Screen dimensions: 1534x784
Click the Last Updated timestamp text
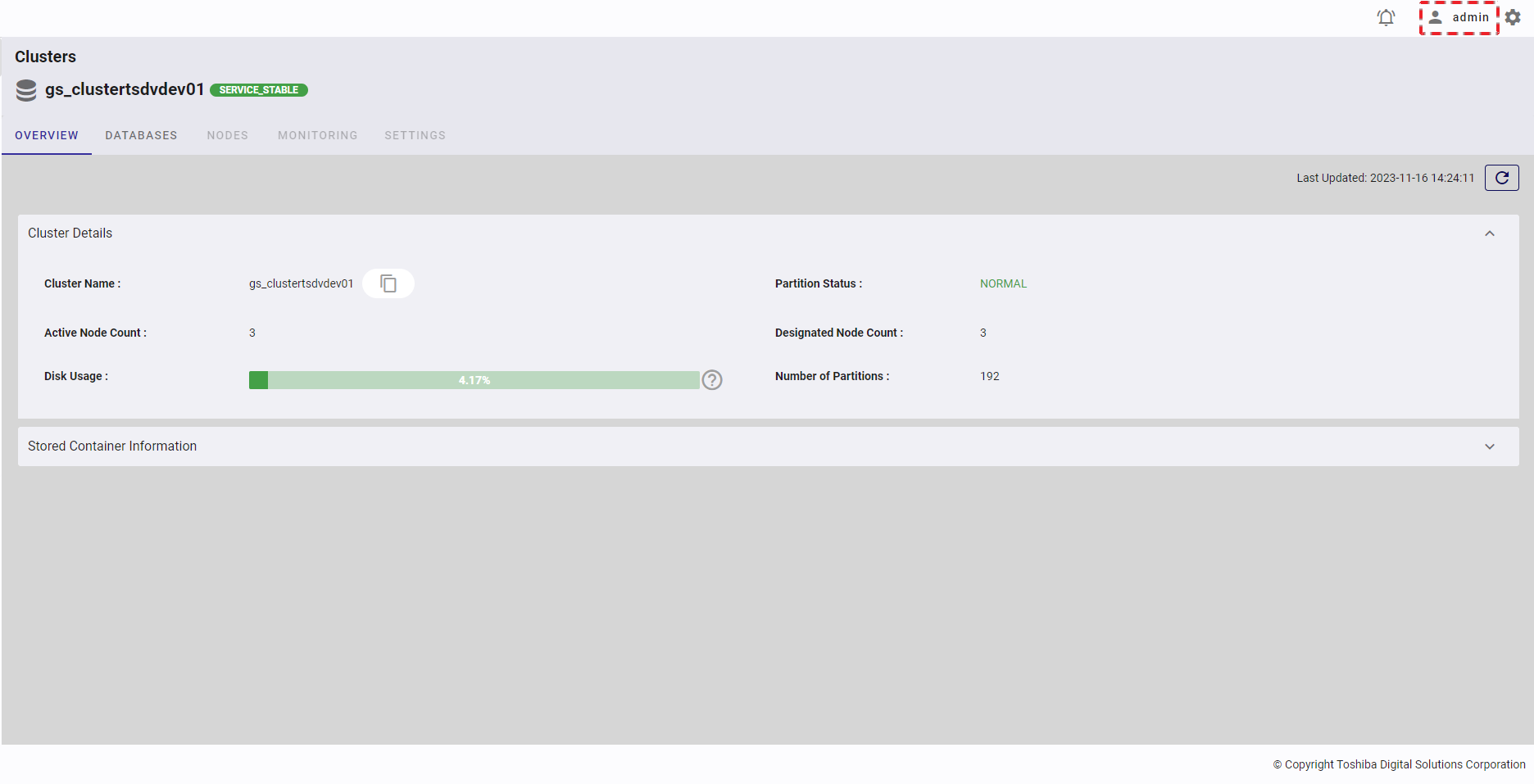tap(1385, 178)
